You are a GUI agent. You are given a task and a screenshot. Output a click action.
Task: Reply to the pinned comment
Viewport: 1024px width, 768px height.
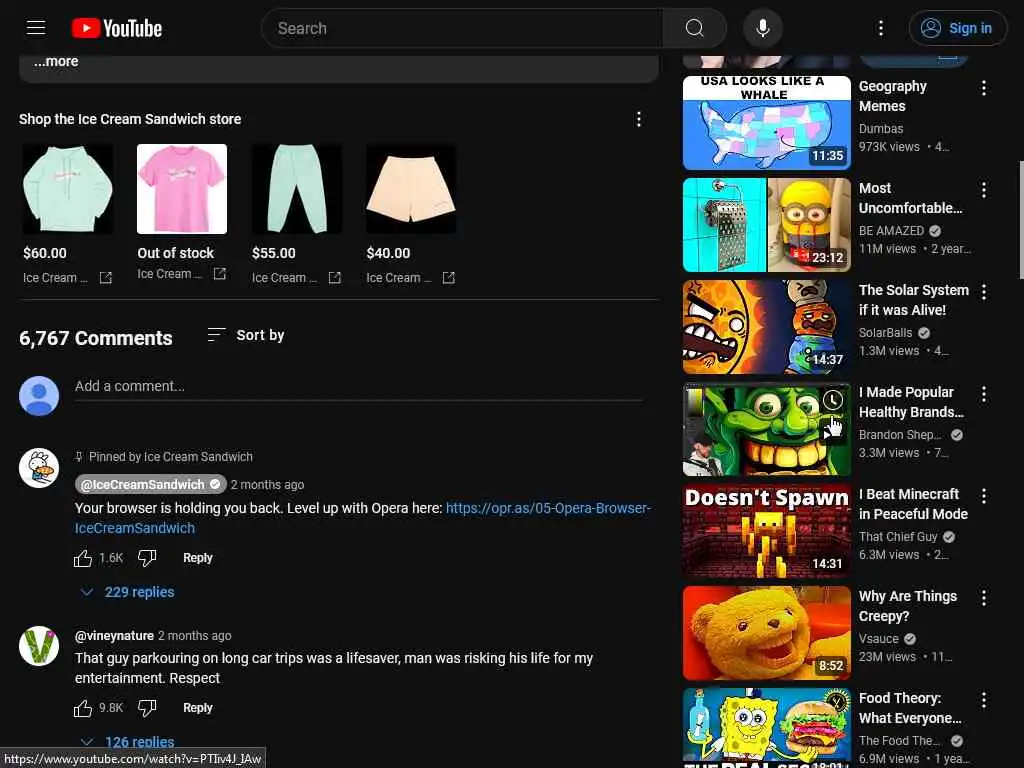pos(198,558)
